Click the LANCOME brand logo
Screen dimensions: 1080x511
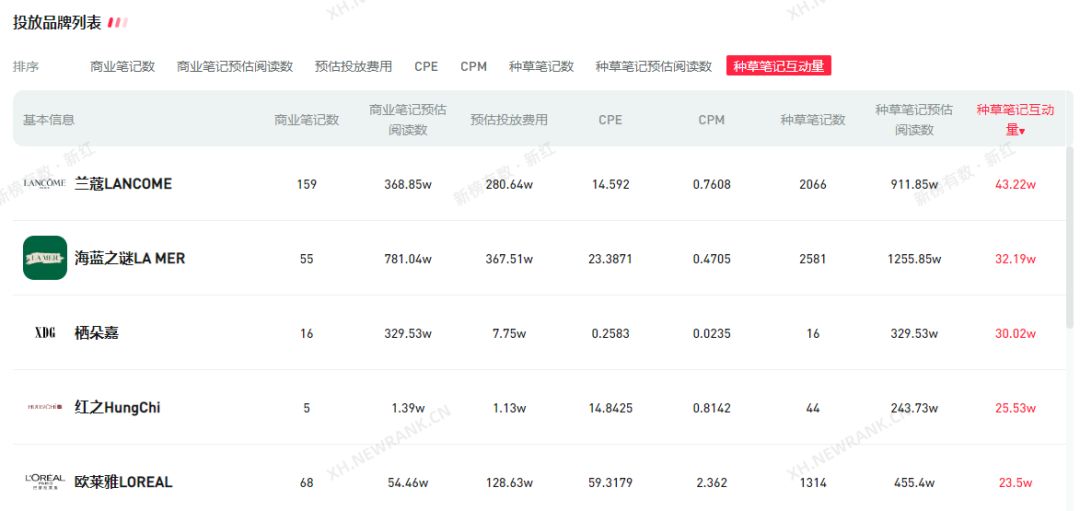[x=45, y=183]
